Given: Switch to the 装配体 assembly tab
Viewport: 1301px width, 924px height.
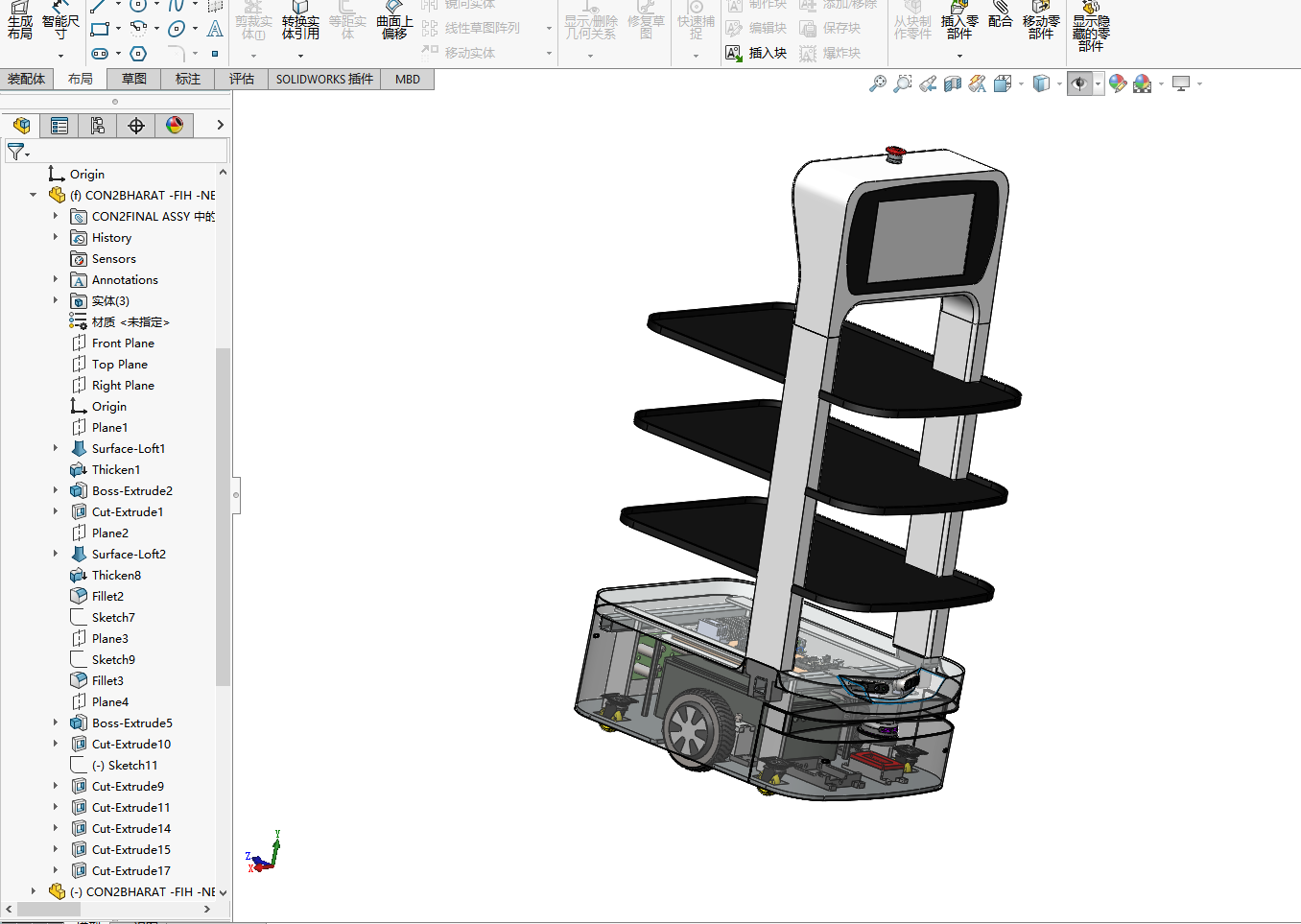Looking at the screenshot, I should 27,79.
